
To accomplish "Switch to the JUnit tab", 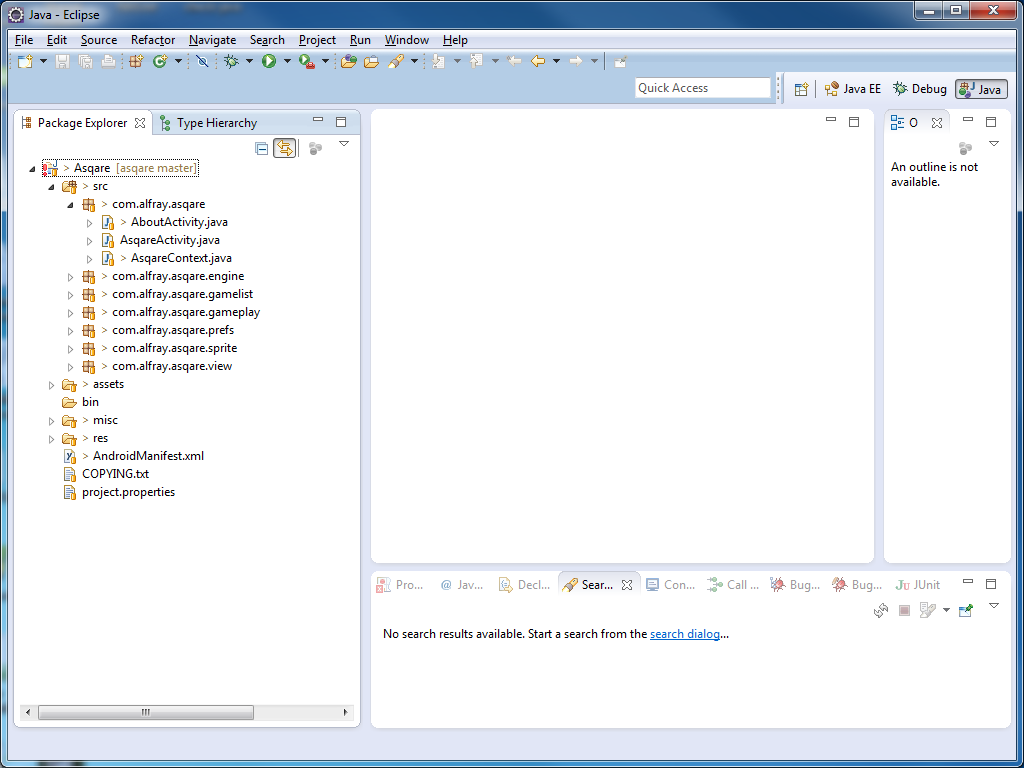I will coord(918,585).
